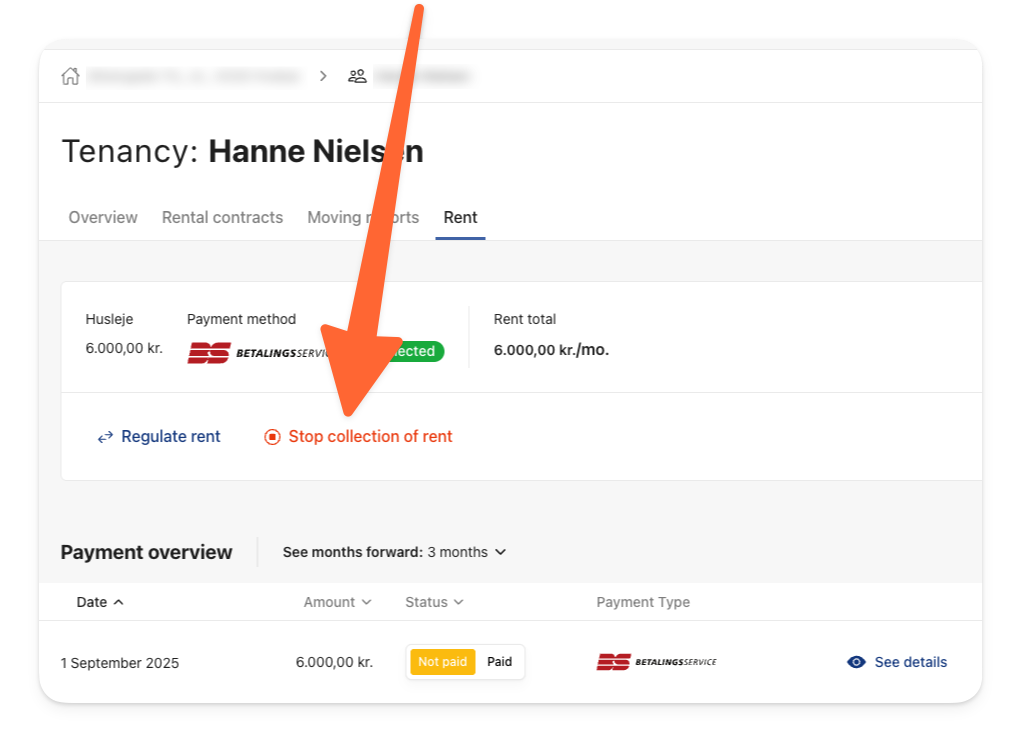Sort by the Amount column header
Viewport: 1022px width, 742px height.
[338, 602]
